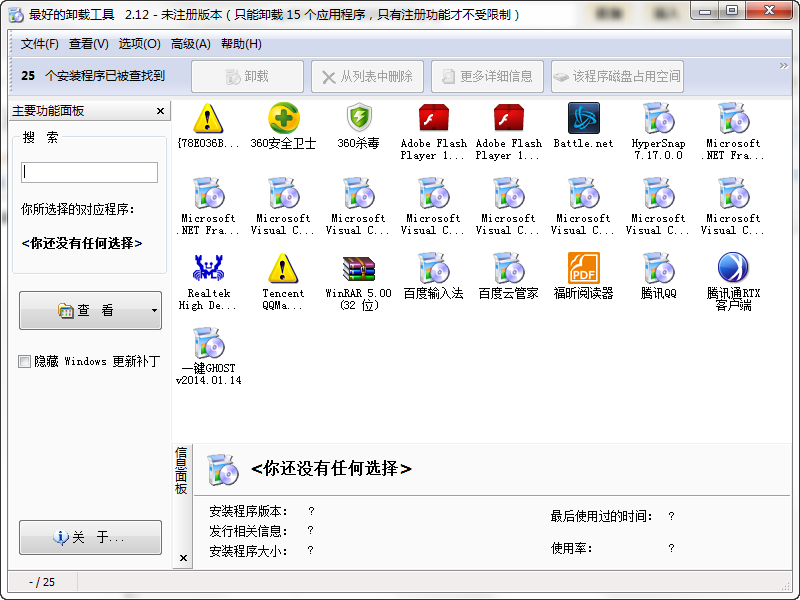This screenshot has width=800, height=600.
Task: Click the 更多详细信息 toolbar button
Action: tap(487, 77)
